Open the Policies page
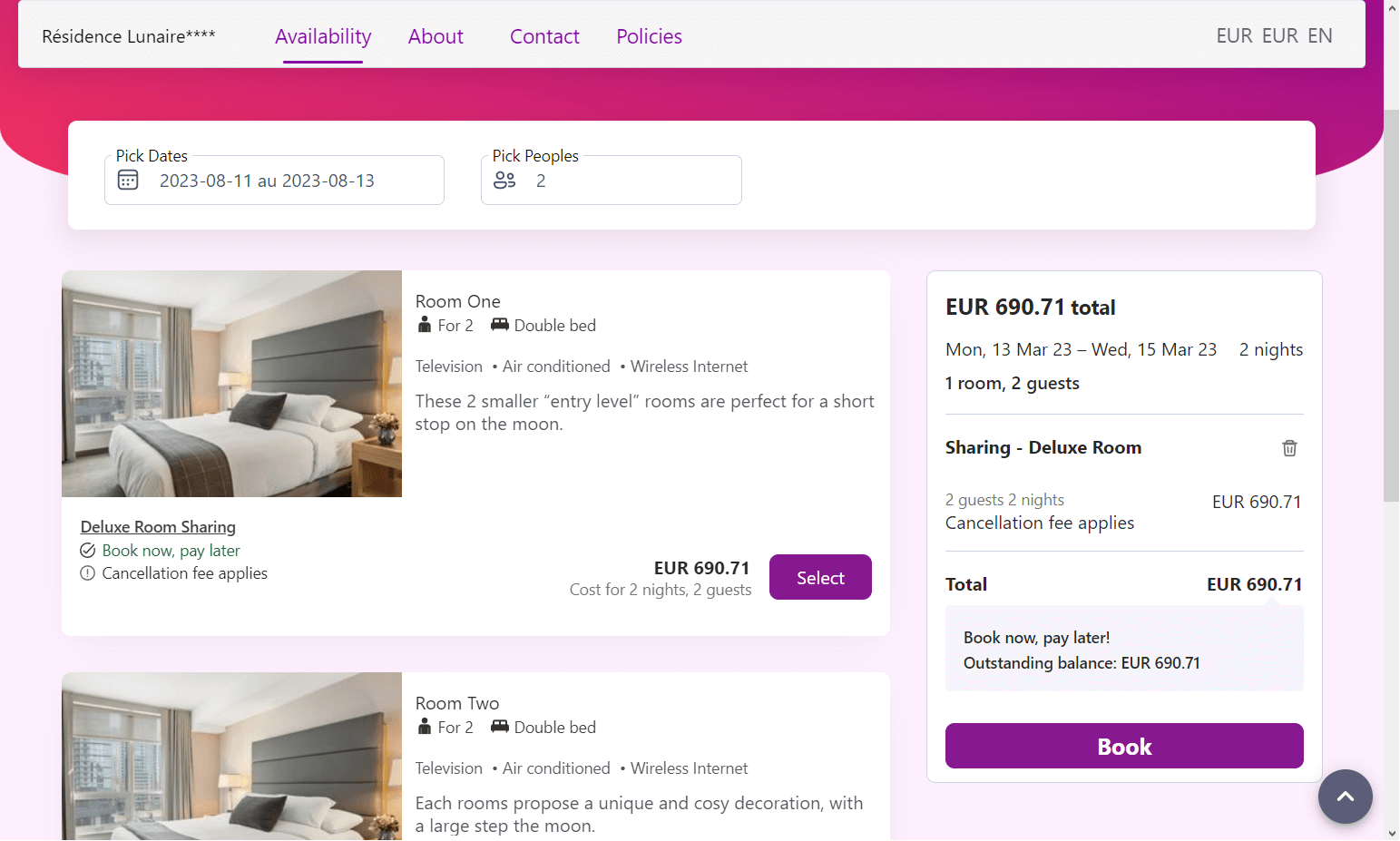 649,36
